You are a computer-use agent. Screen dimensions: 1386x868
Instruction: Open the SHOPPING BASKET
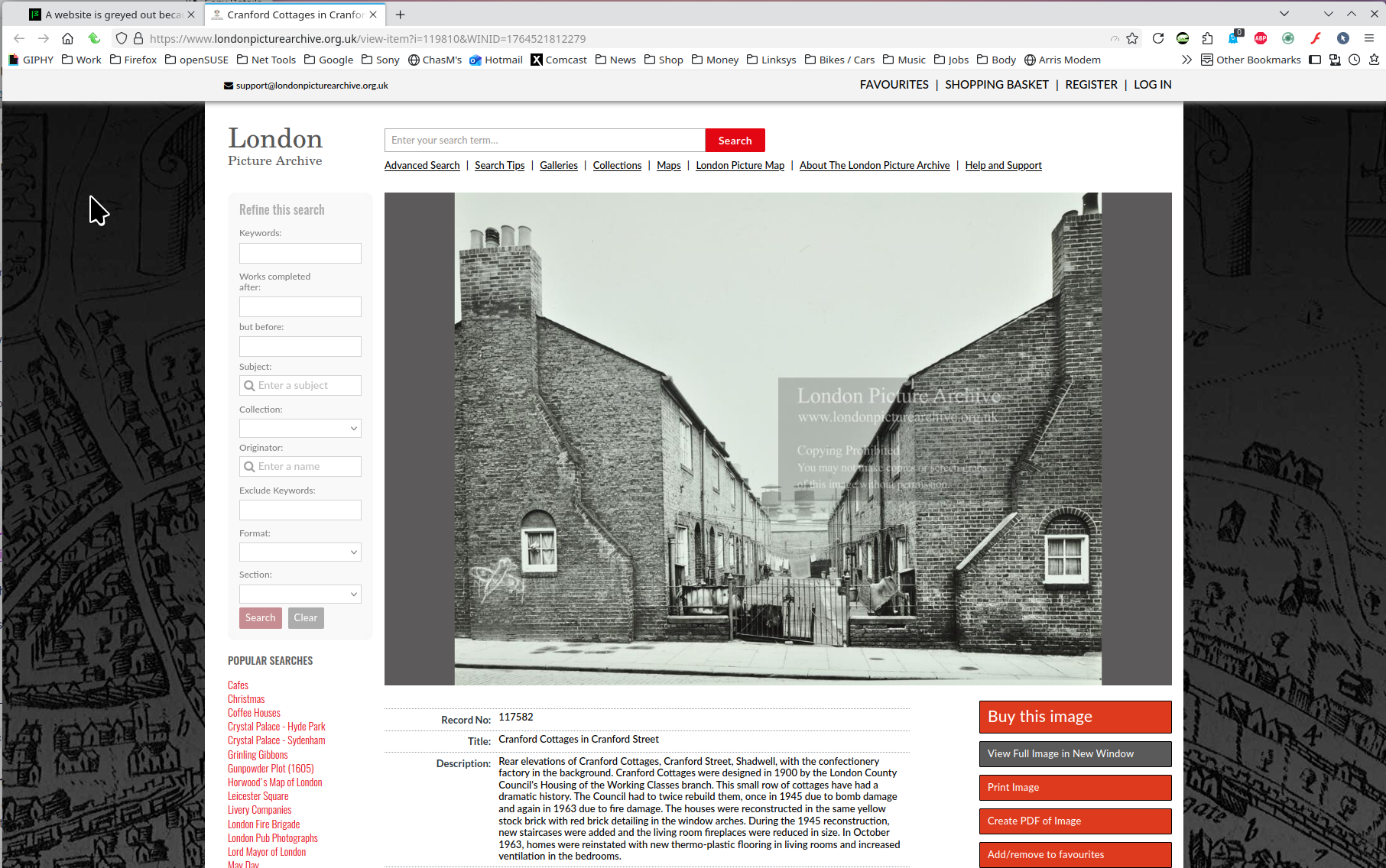pyautogui.click(x=997, y=85)
